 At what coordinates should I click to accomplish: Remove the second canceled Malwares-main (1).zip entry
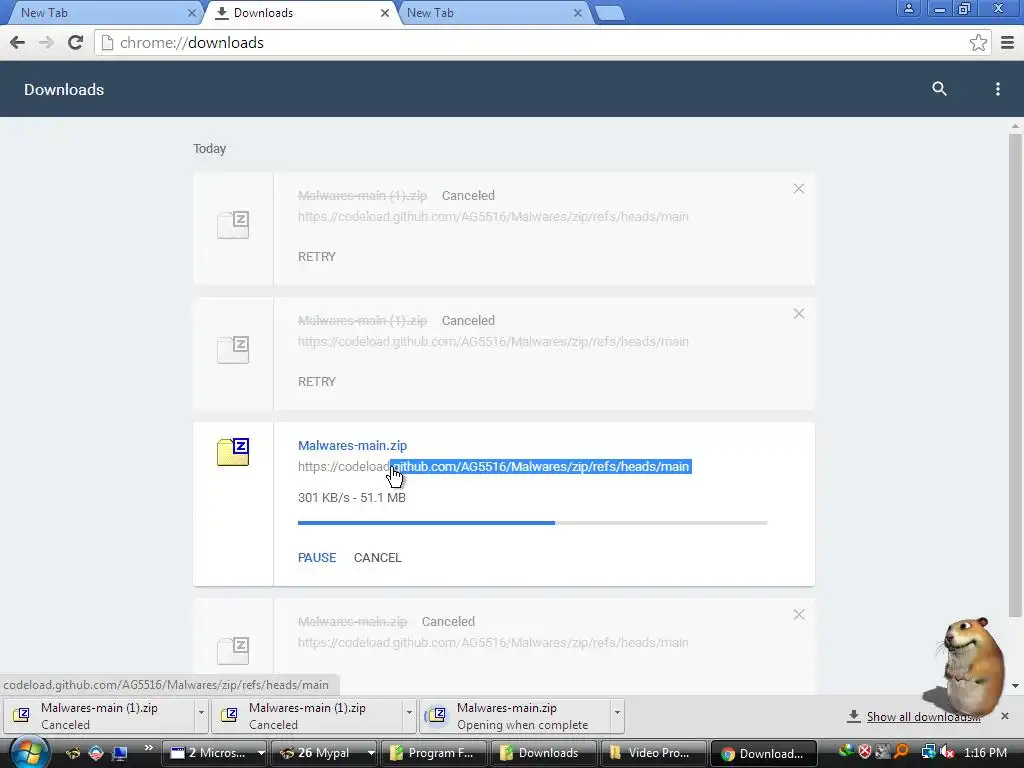(798, 314)
